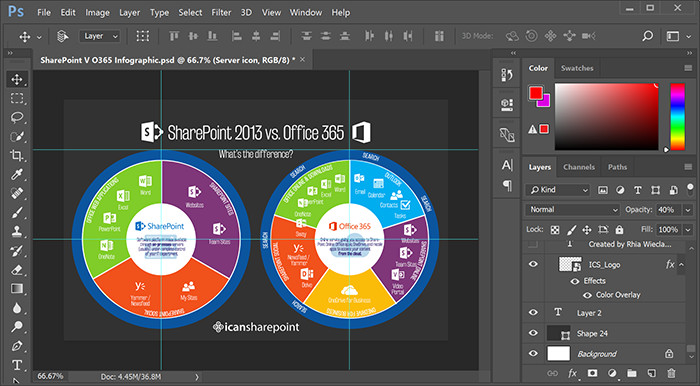Image resolution: width=700 pixels, height=386 pixels.
Task: Open the Filter menu
Action: pos(222,12)
